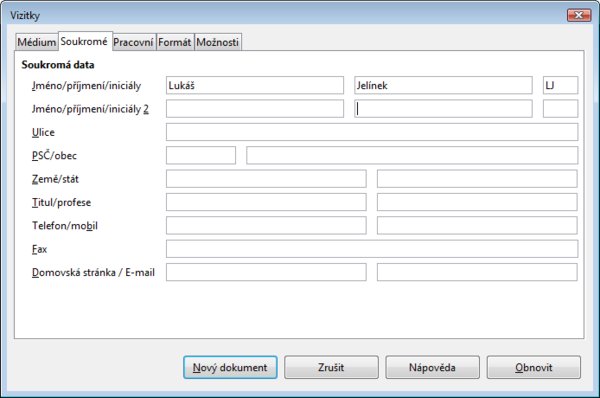Cancel the dialog with Zrušit
The image size is (600, 398).
tap(331, 367)
